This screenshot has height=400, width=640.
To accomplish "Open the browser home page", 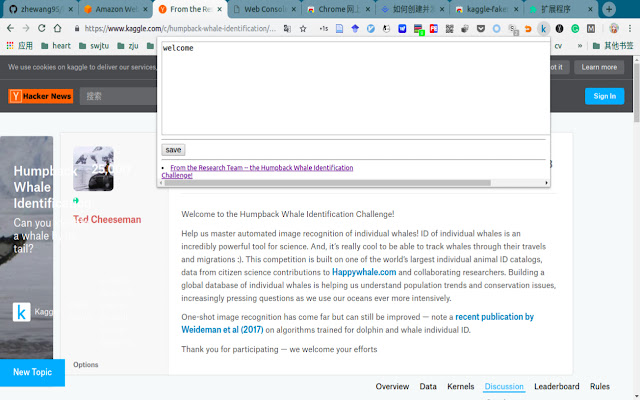I will (x=58, y=28).
